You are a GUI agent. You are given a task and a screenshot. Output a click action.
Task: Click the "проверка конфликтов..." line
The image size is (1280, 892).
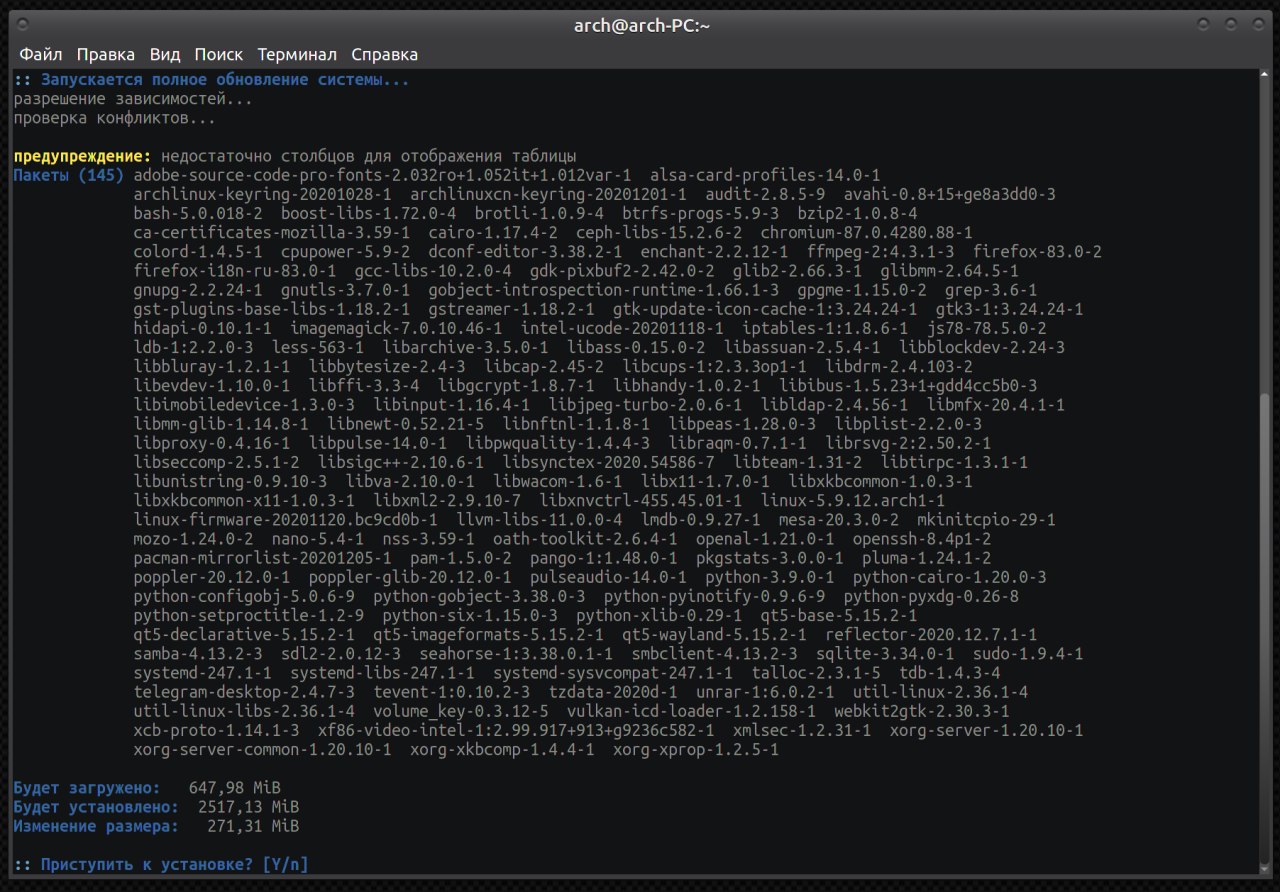[x=115, y=119]
